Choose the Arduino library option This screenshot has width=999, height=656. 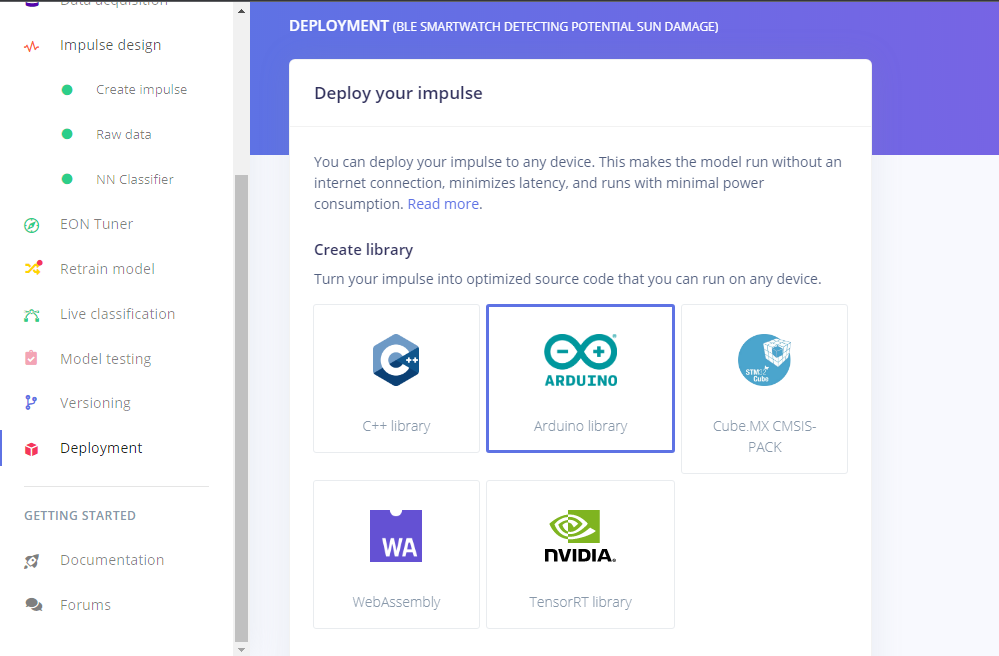580,378
